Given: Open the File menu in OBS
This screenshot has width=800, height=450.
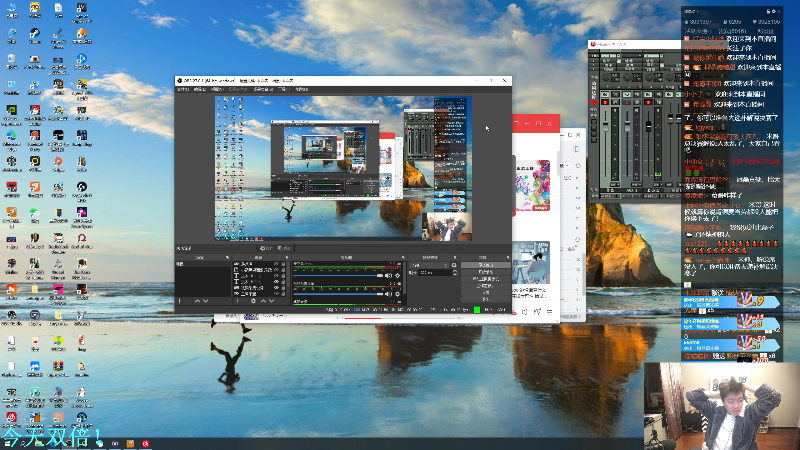Looking at the screenshot, I should [x=183, y=89].
